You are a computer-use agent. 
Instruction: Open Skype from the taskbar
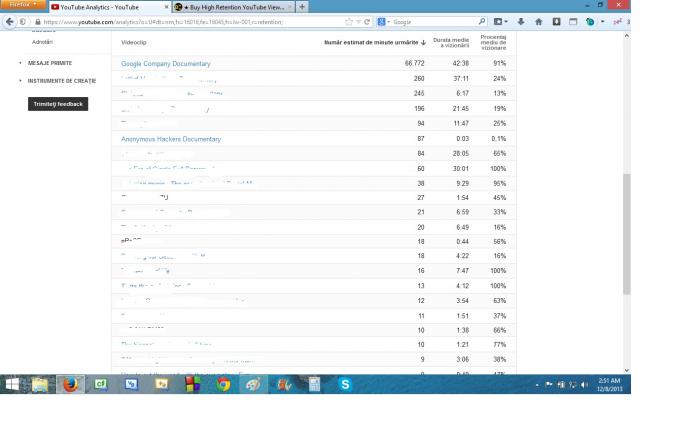click(345, 384)
